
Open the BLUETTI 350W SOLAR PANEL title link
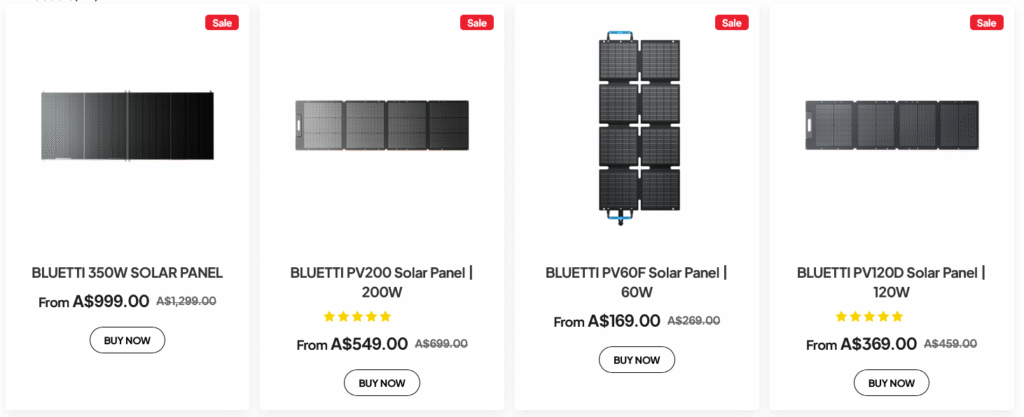coord(127,273)
